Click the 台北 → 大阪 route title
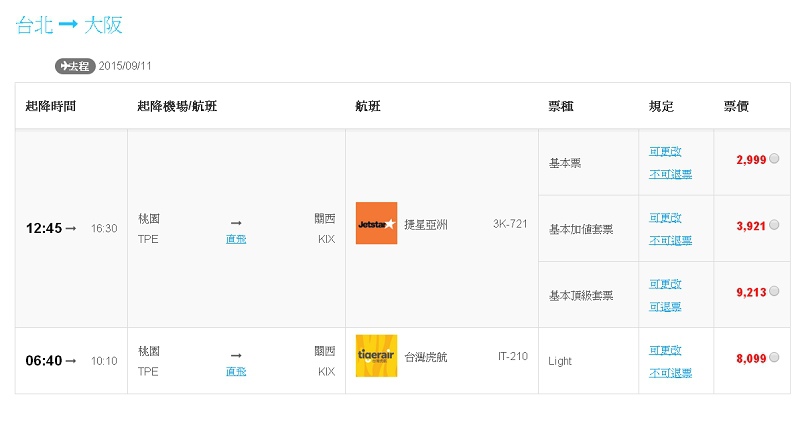Viewport: 800px width, 421px height. click(70, 25)
